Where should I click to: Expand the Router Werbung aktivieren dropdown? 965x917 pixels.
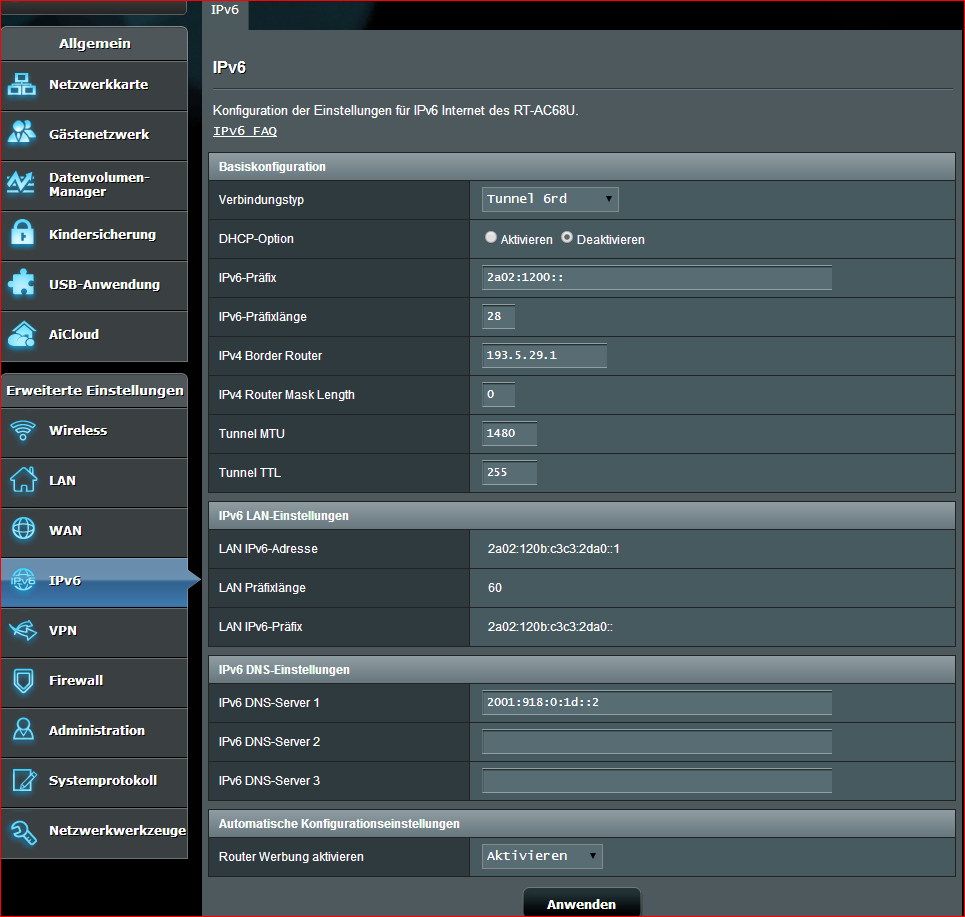(542, 856)
